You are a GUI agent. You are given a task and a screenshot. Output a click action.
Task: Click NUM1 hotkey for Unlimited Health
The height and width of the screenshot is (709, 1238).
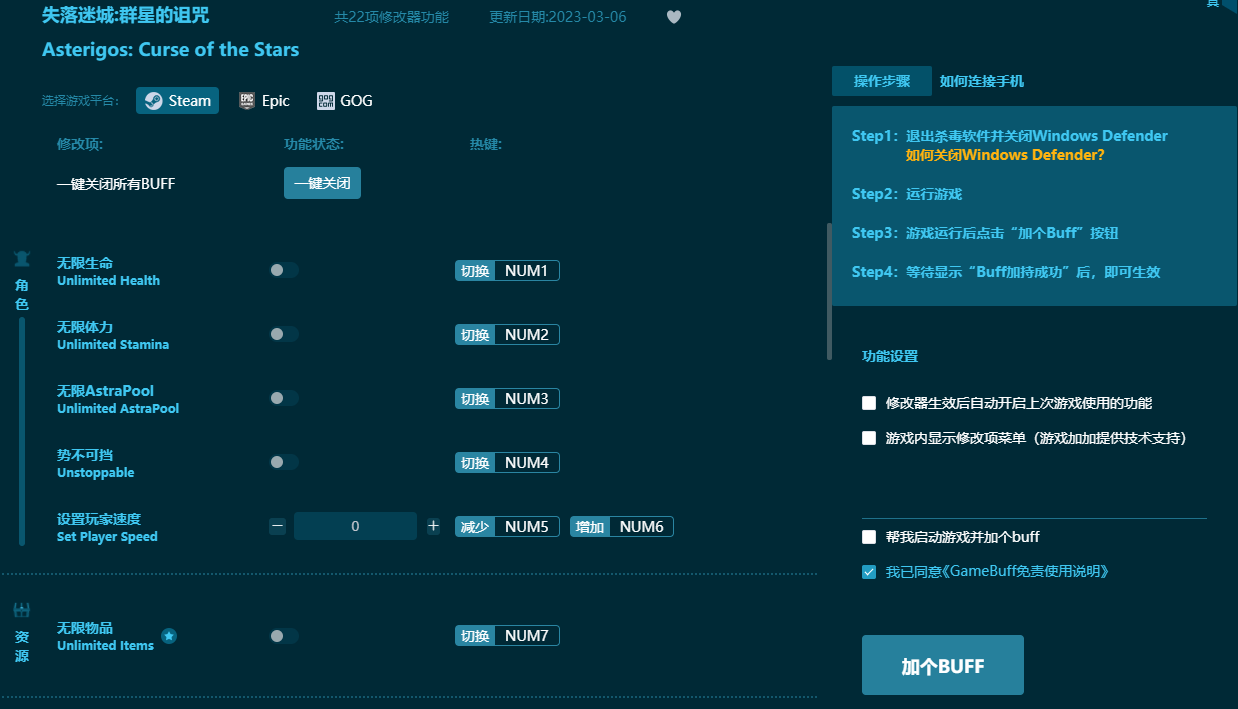point(527,271)
